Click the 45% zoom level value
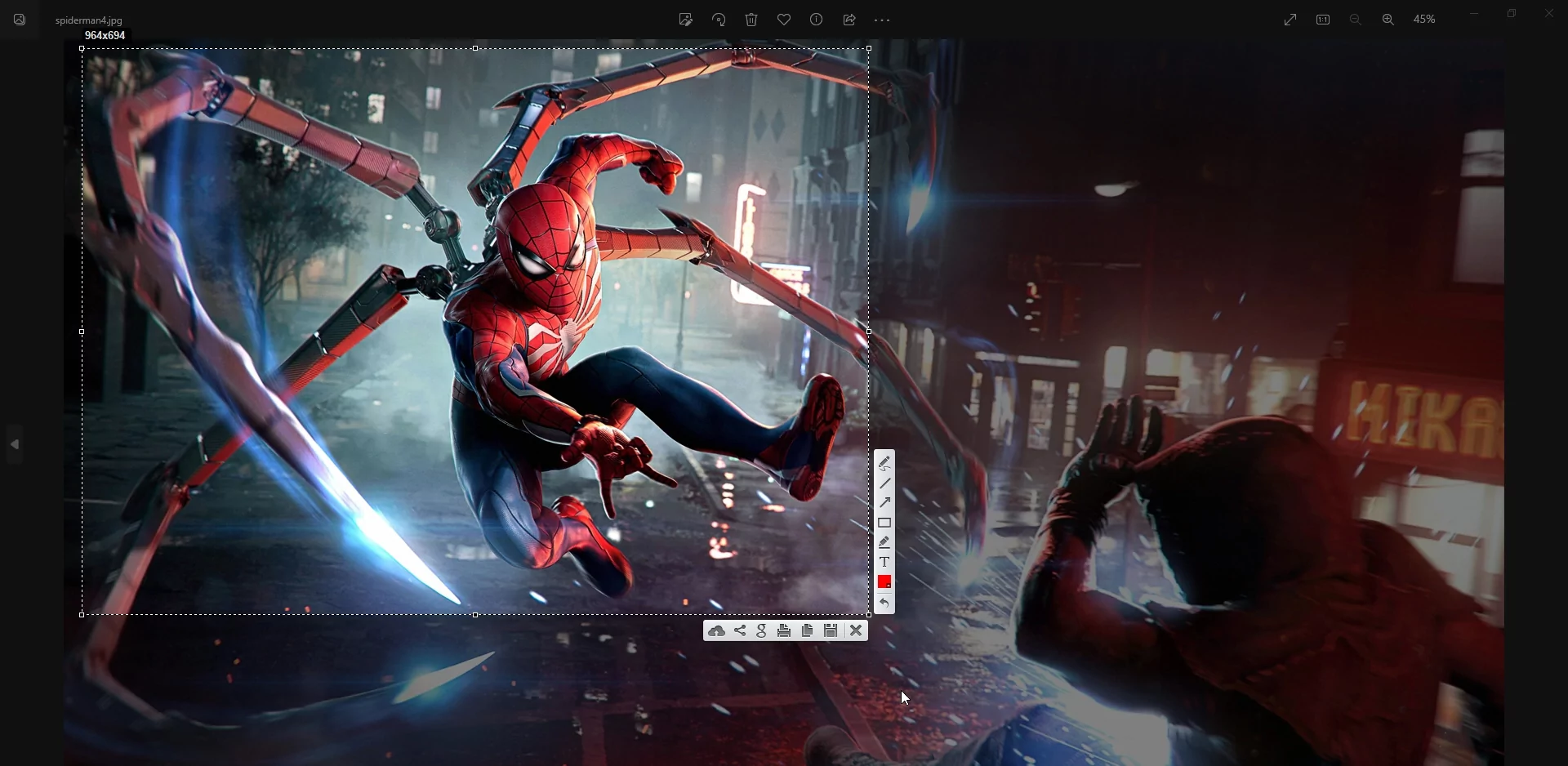This screenshot has height=766, width=1568. pyautogui.click(x=1426, y=20)
